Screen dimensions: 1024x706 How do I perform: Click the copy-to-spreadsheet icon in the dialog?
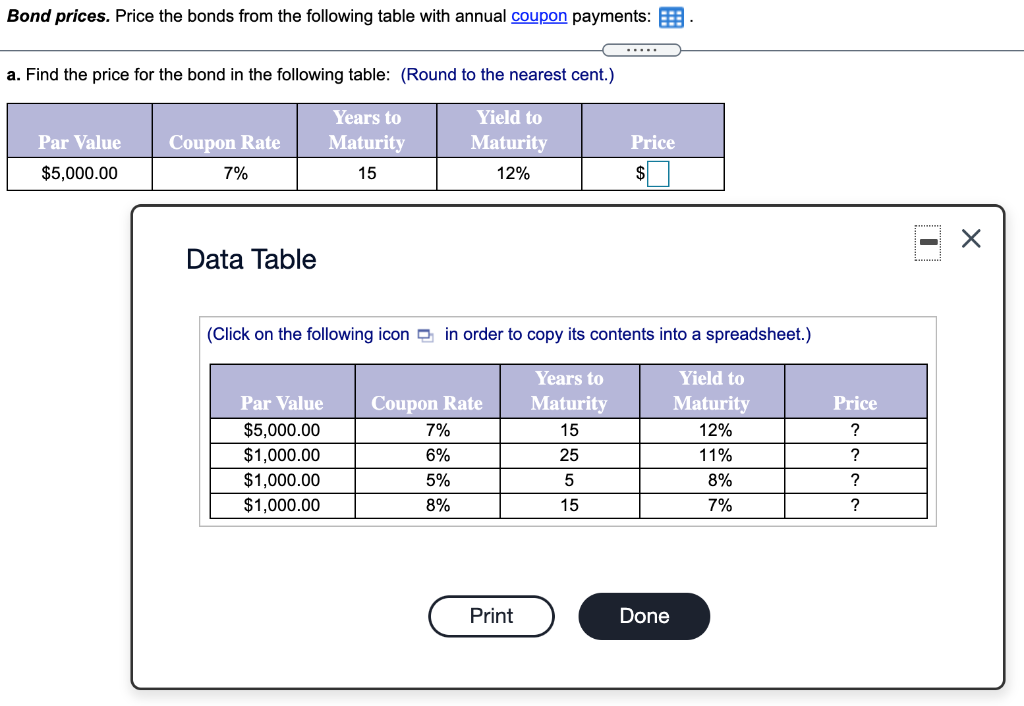click(425, 335)
